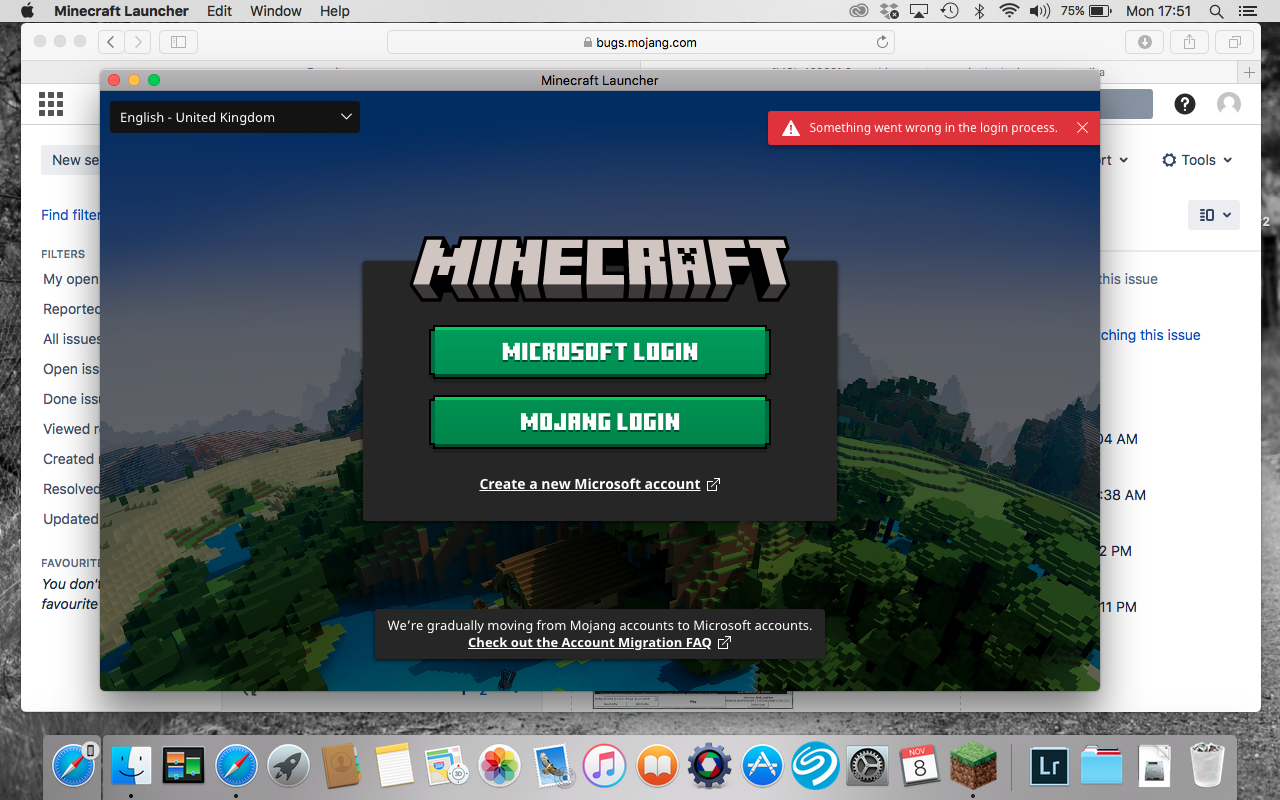Show all tabs in Safari
This screenshot has height=800, width=1280.
(1234, 42)
